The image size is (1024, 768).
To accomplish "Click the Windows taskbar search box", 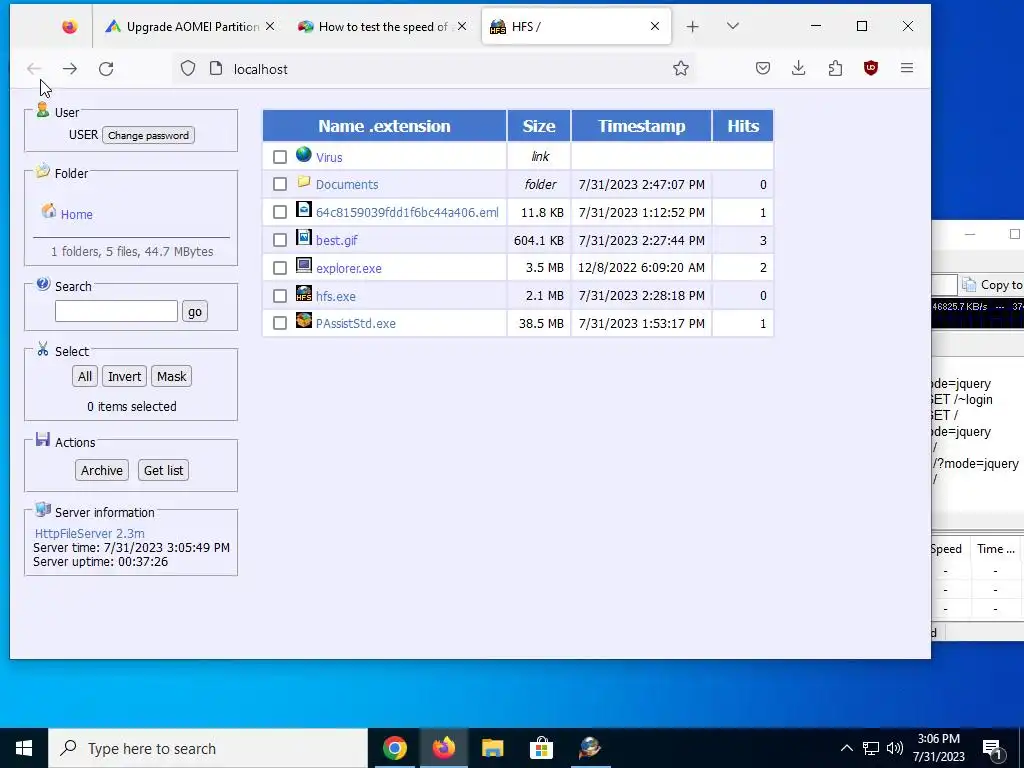I will (208, 748).
